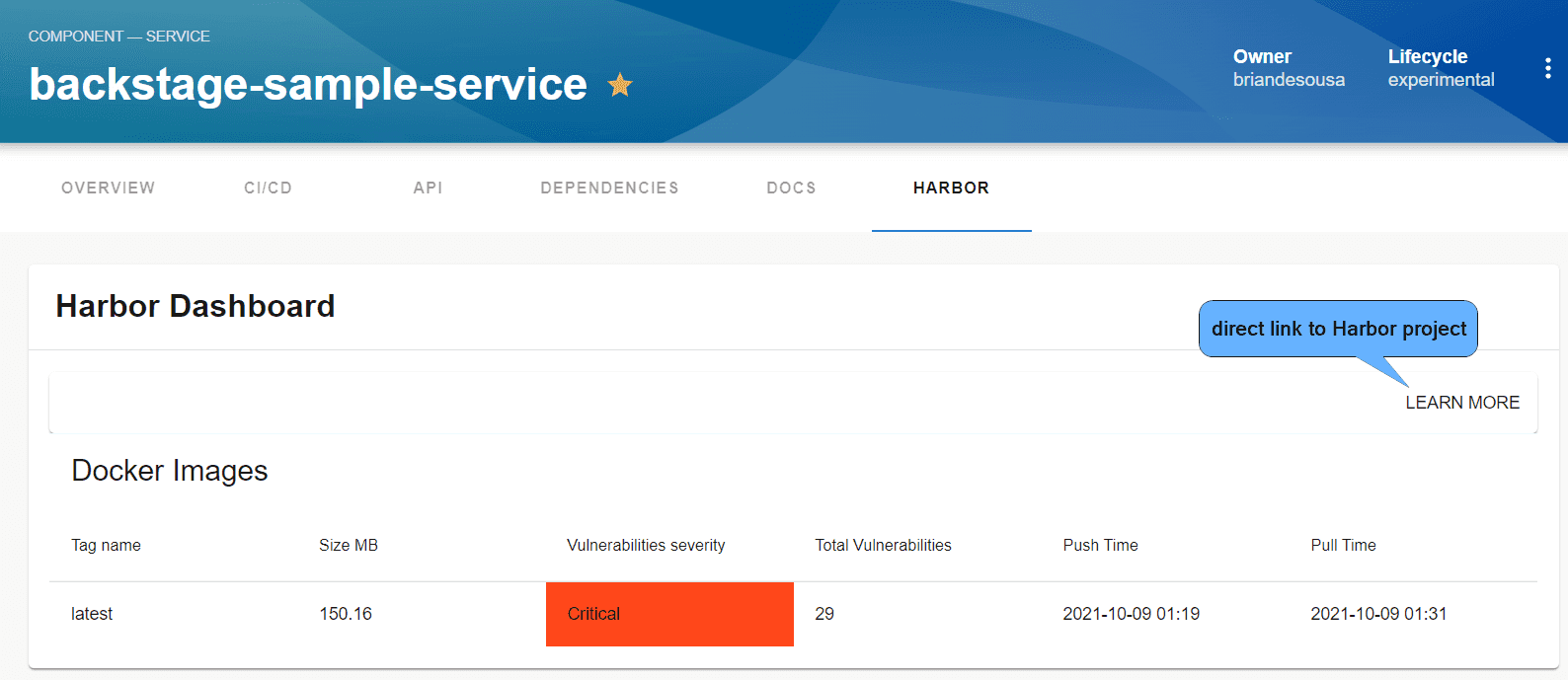Click the red Critical severity cell

(669, 614)
